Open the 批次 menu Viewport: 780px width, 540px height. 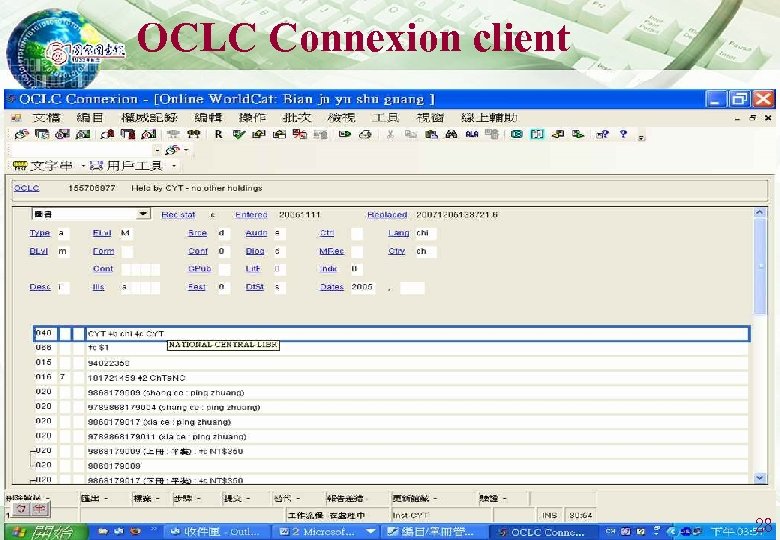pos(297,118)
